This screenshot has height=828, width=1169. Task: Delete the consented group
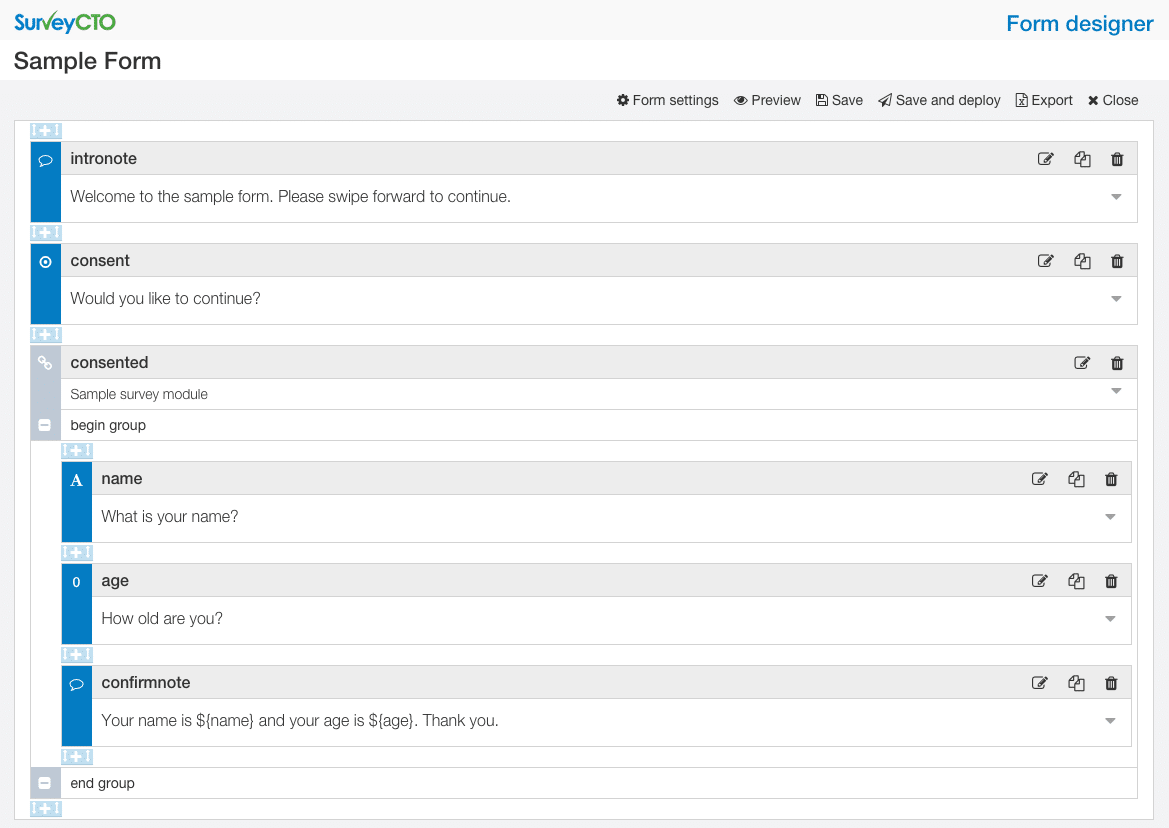coord(1117,363)
